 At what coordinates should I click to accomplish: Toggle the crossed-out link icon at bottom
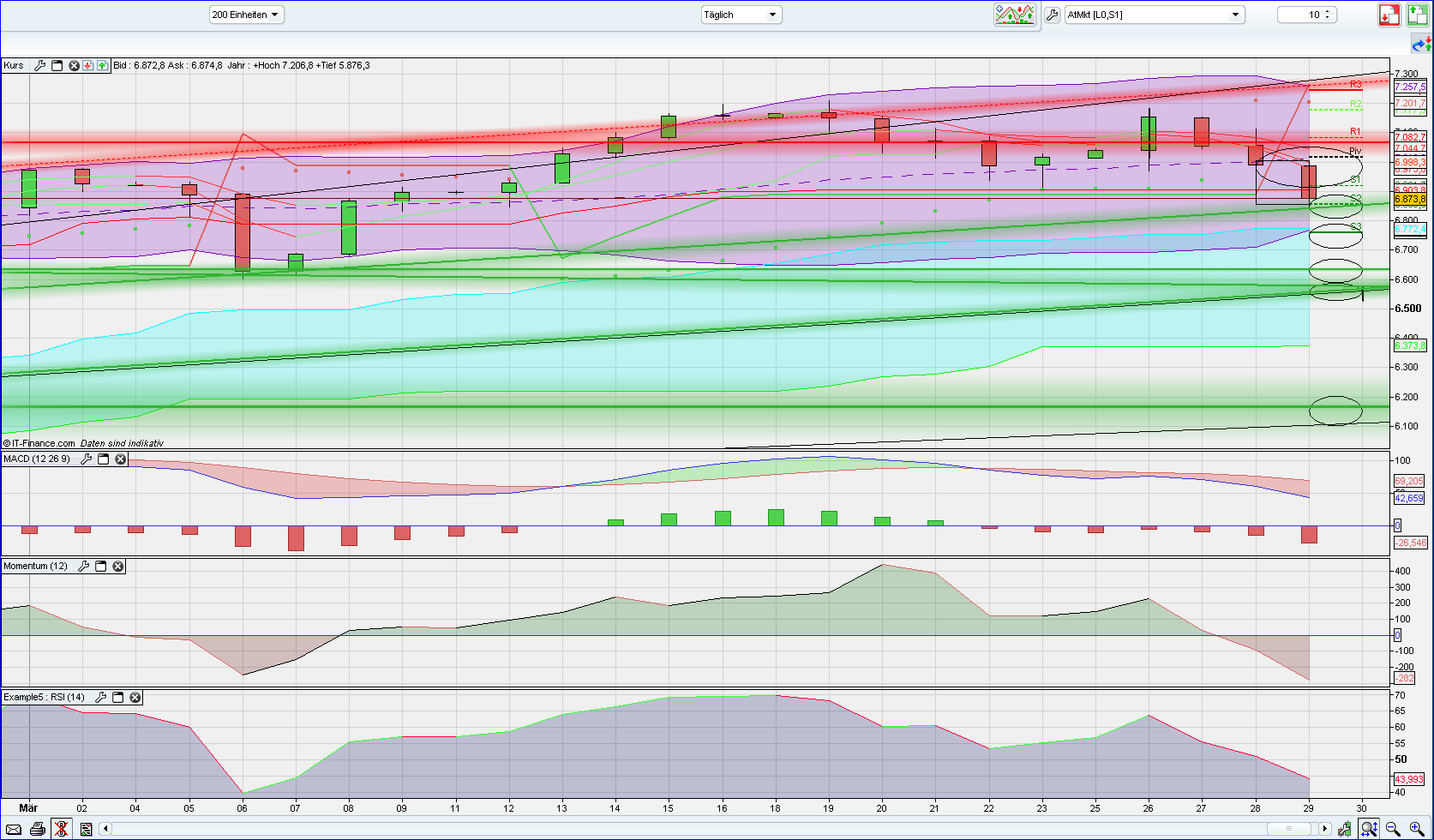pos(61,829)
